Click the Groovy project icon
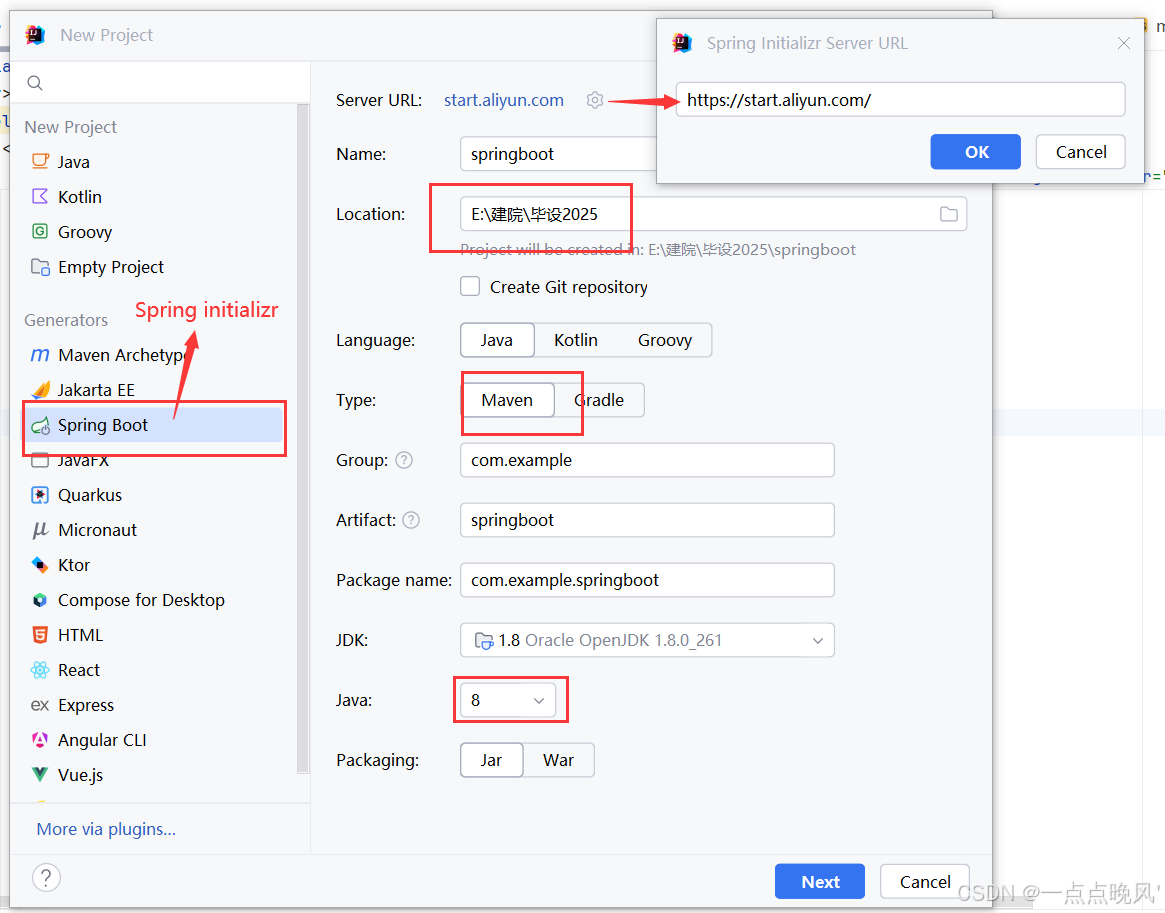This screenshot has width=1165, height=913. [x=40, y=231]
